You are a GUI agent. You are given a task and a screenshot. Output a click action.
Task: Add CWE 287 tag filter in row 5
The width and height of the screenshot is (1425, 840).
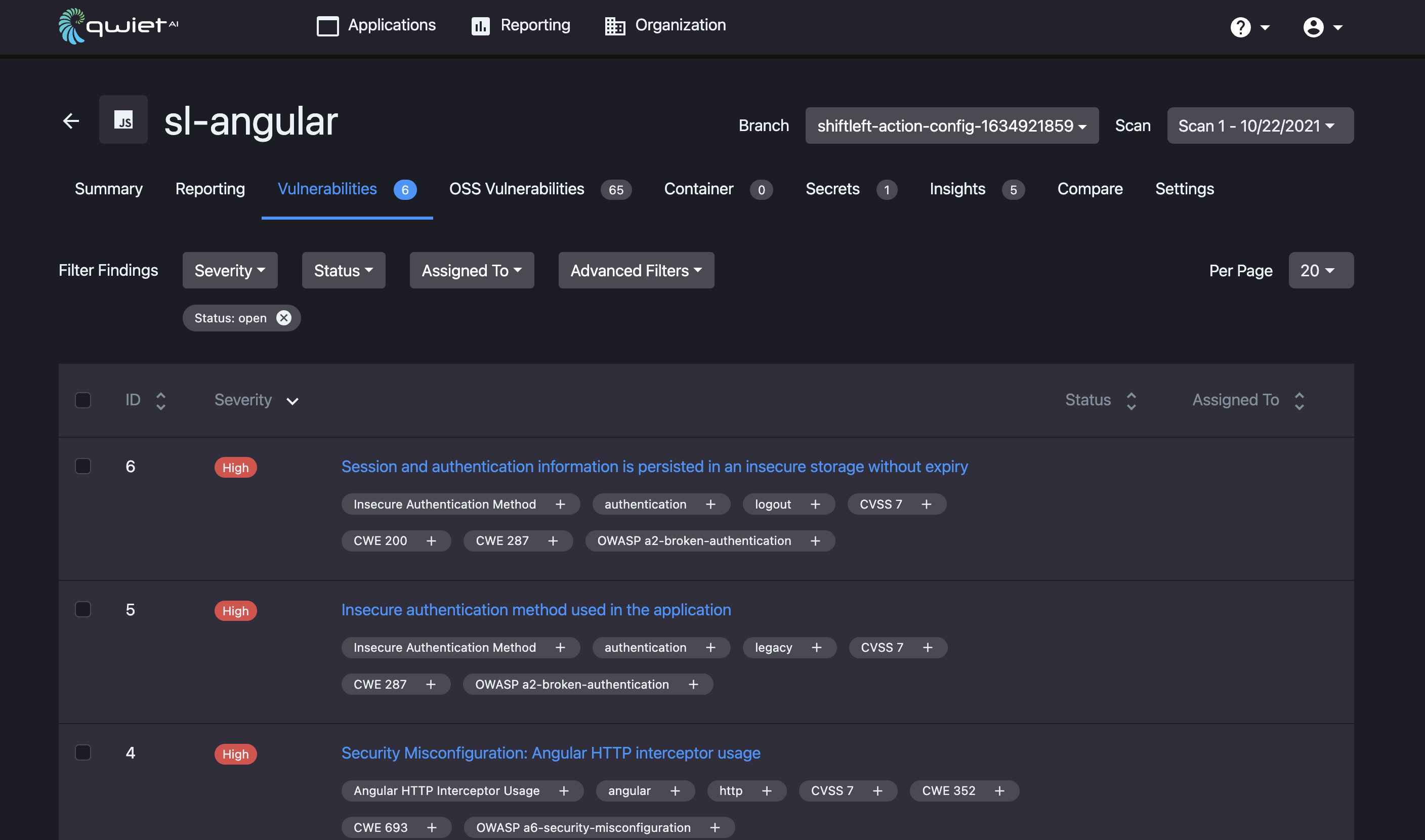(431, 685)
